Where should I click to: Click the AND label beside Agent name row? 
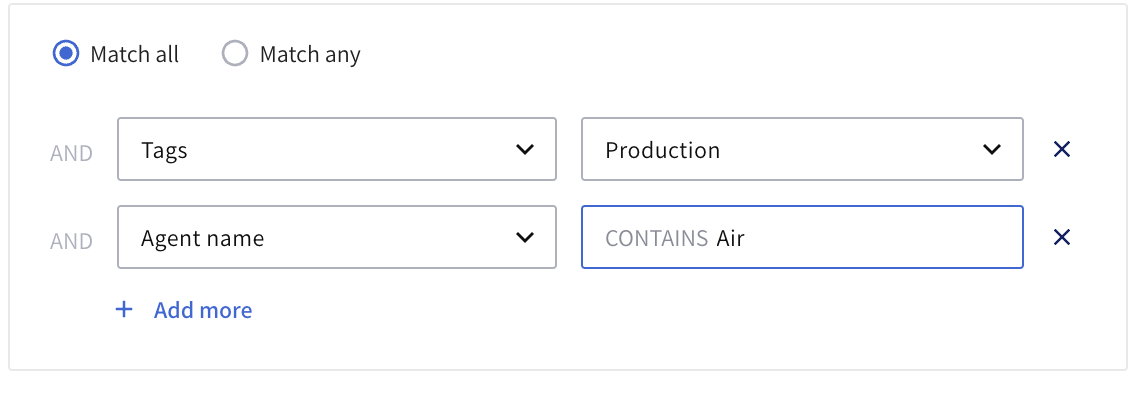[x=72, y=241]
